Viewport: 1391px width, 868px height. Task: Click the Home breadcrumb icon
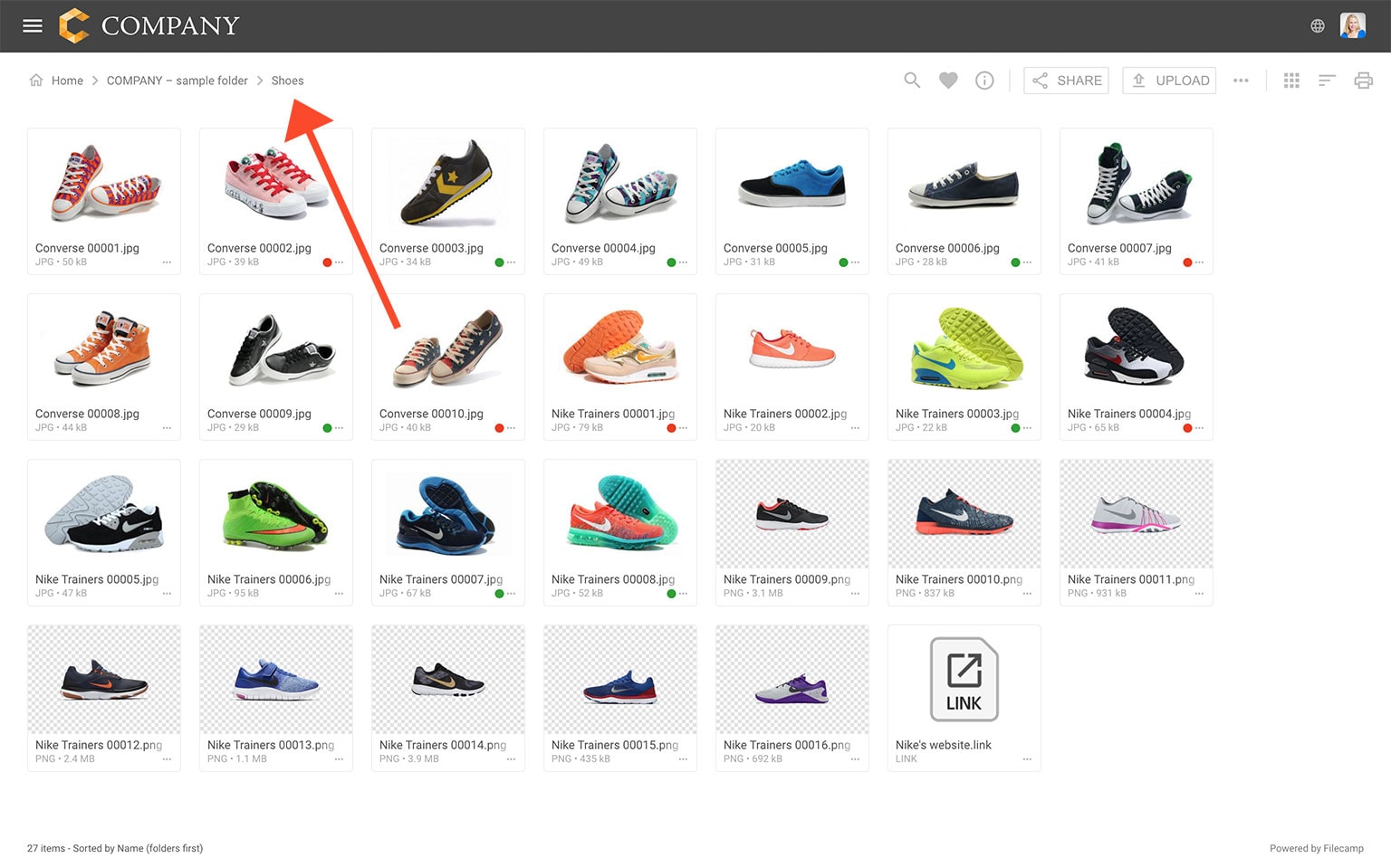coord(36,80)
